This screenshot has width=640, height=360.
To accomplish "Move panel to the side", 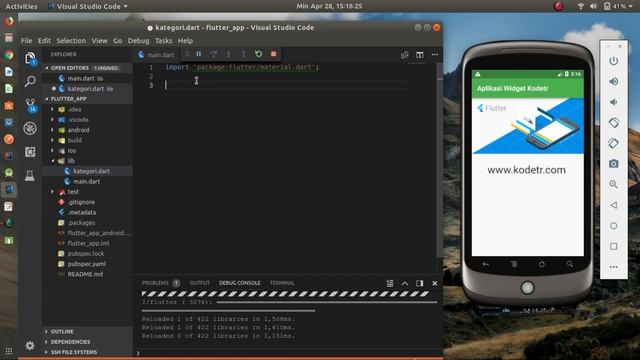I will [420, 283].
